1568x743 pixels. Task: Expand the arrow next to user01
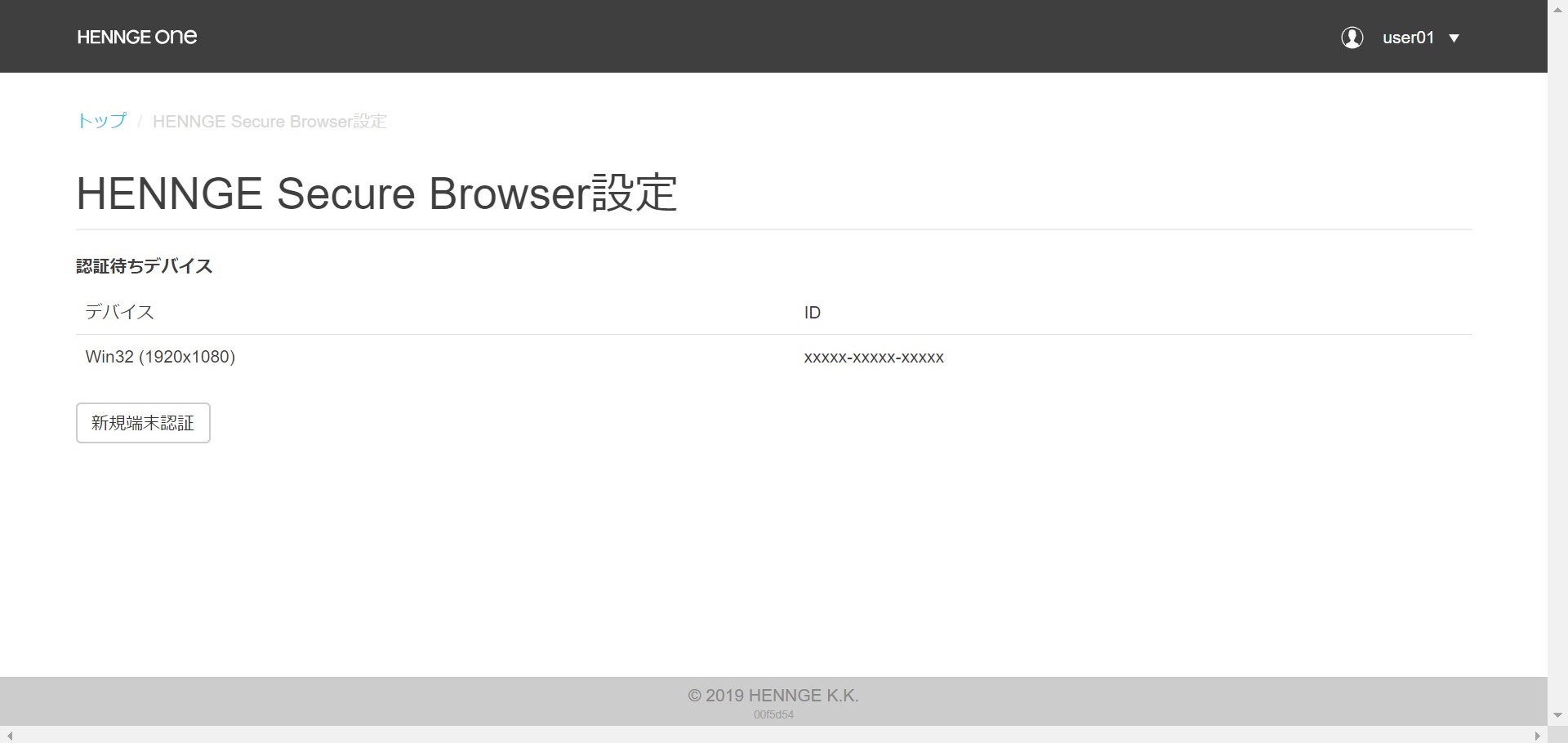(1454, 38)
